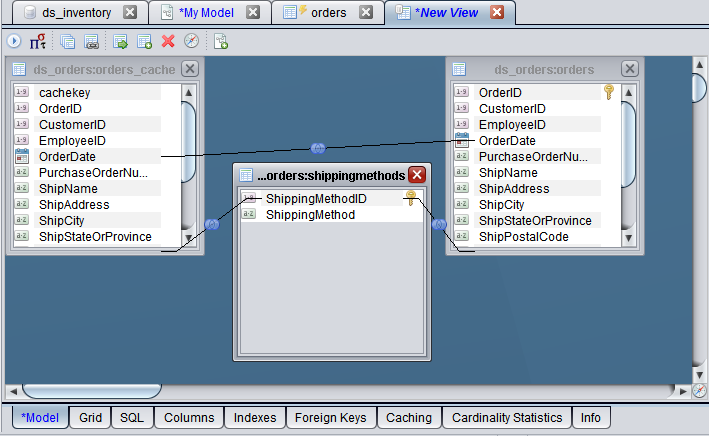Click the canvas horizontal scroll right arrow
709x436 pixels.
click(x=683, y=391)
